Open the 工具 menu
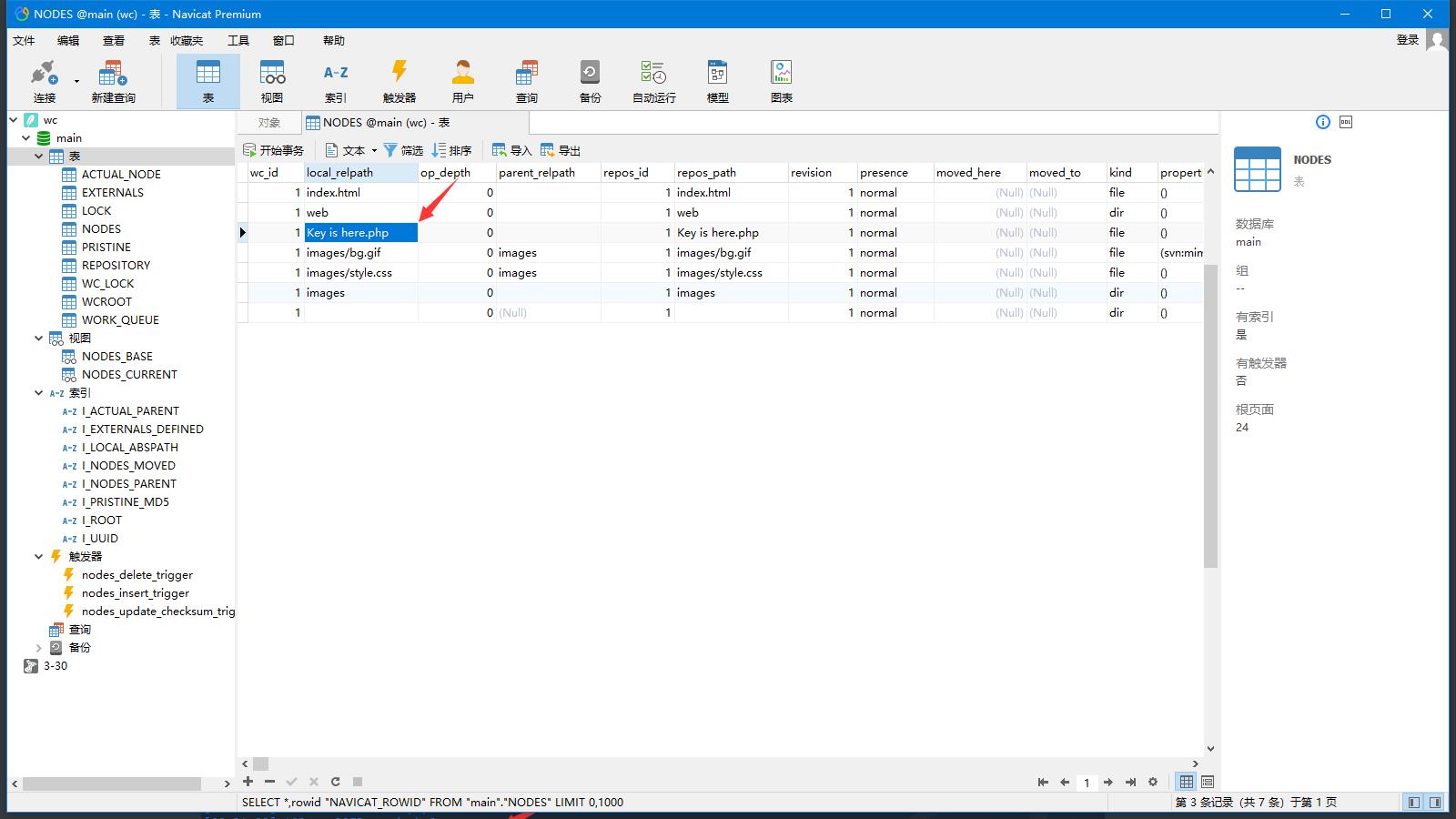 pos(238,40)
